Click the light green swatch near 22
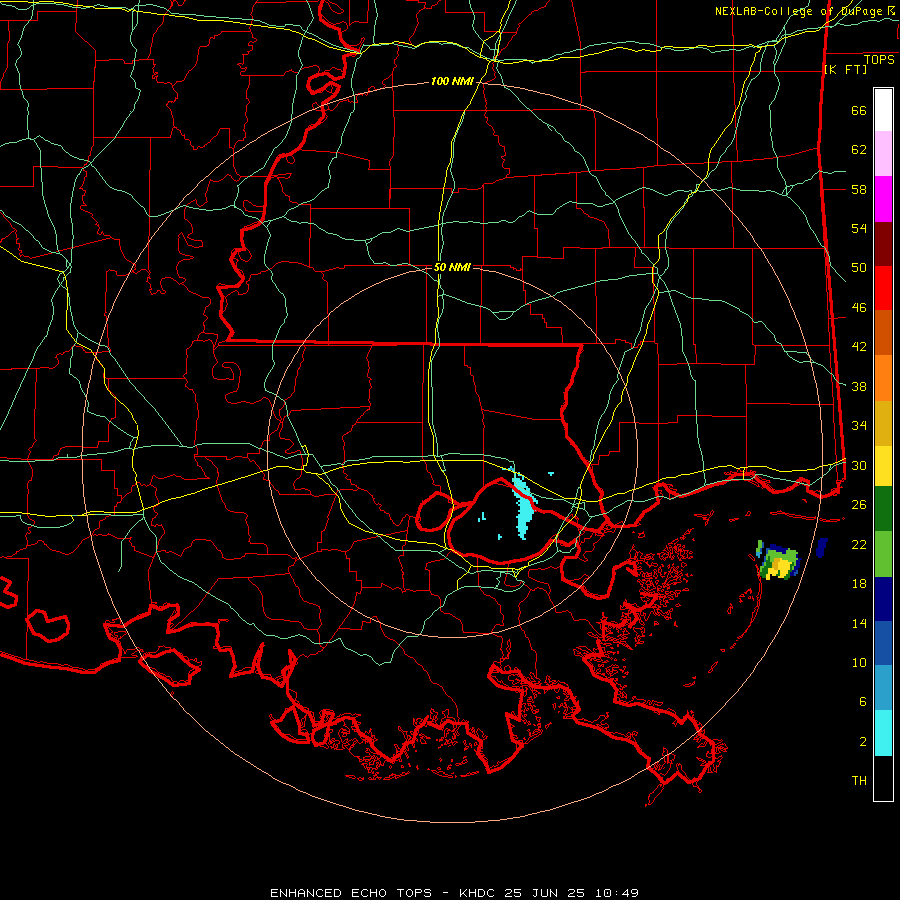The width and height of the screenshot is (900, 900). 883,554
